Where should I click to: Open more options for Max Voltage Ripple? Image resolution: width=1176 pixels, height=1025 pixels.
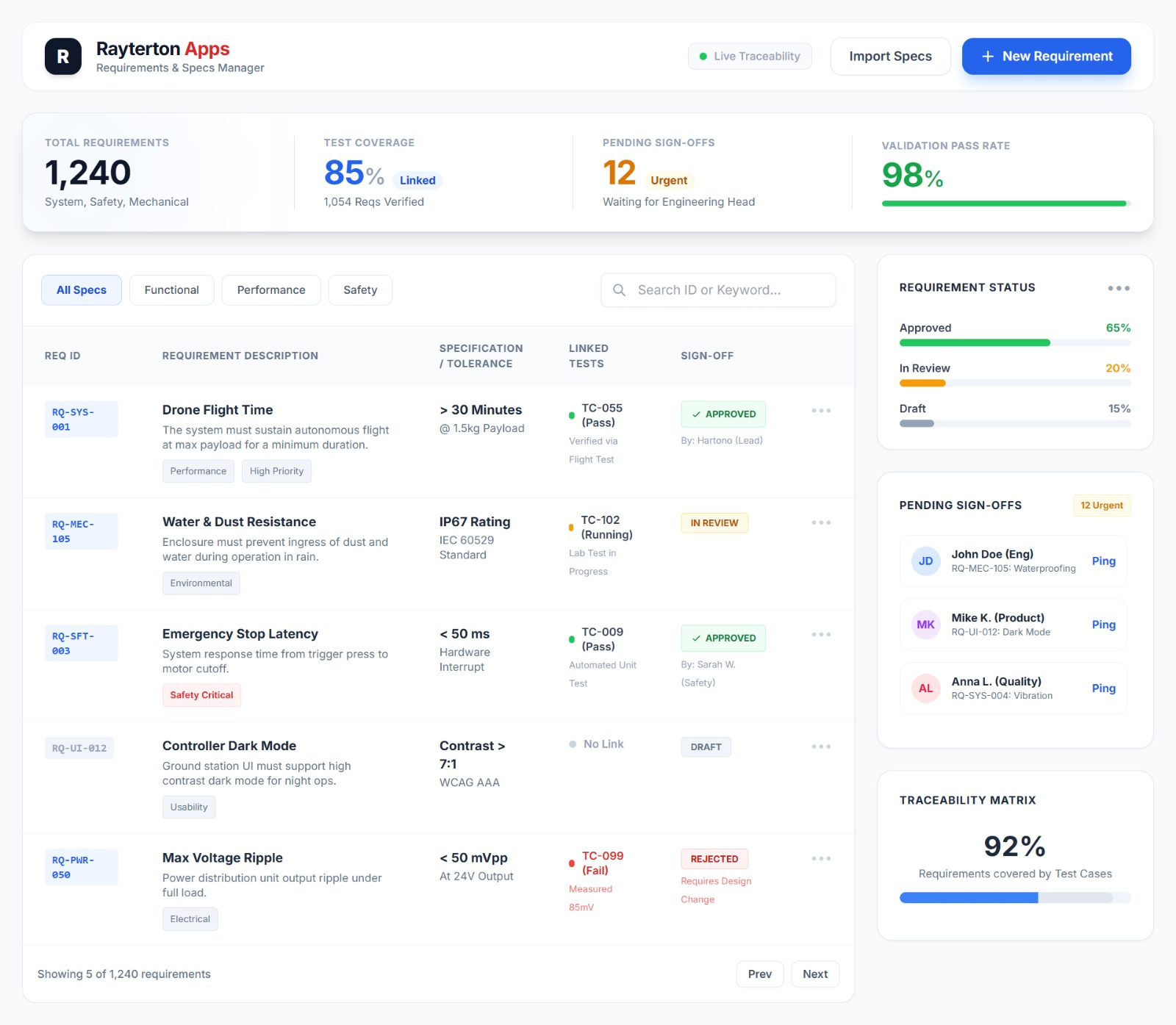pyautogui.click(x=821, y=858)
